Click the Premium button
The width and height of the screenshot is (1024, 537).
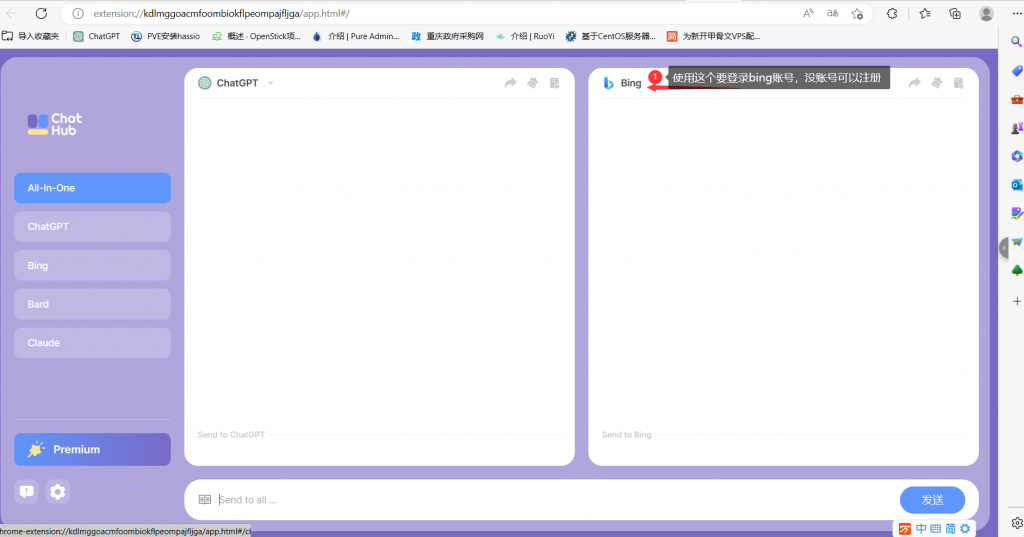(92, 449)
